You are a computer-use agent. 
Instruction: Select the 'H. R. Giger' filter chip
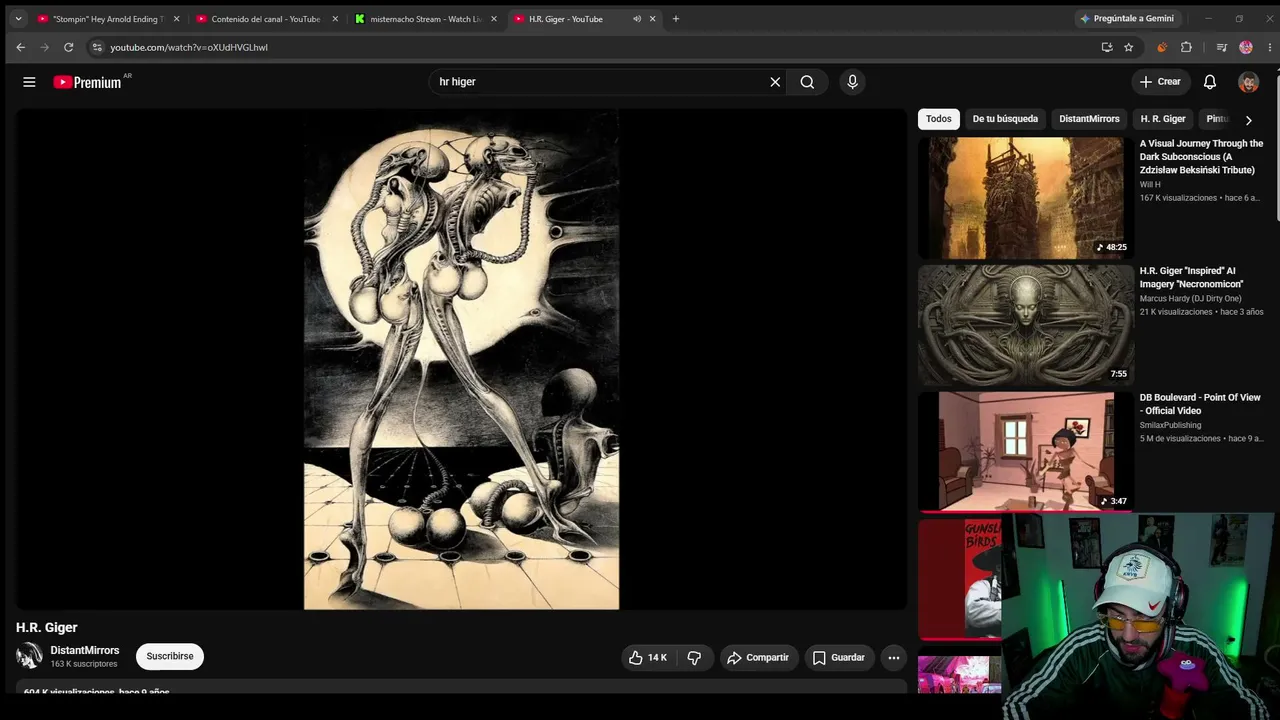[x=1163, y=119]
